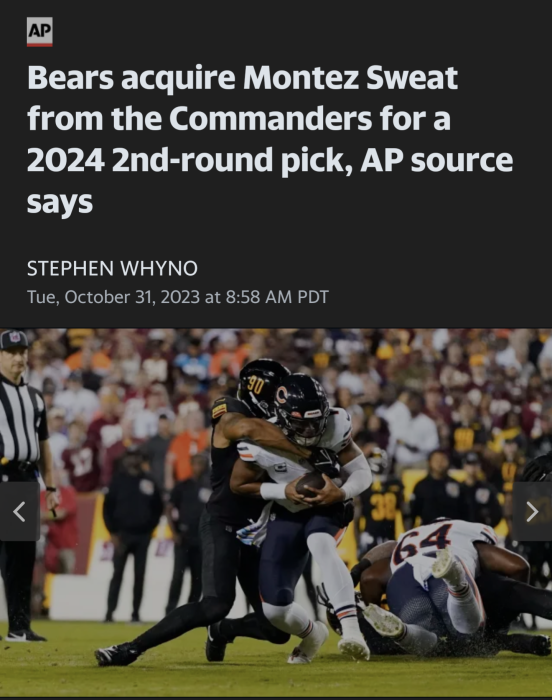The height and width of the screenshot is (700, 552).
Task: Click the AP logo at top
Action: (x=40, y=32)
